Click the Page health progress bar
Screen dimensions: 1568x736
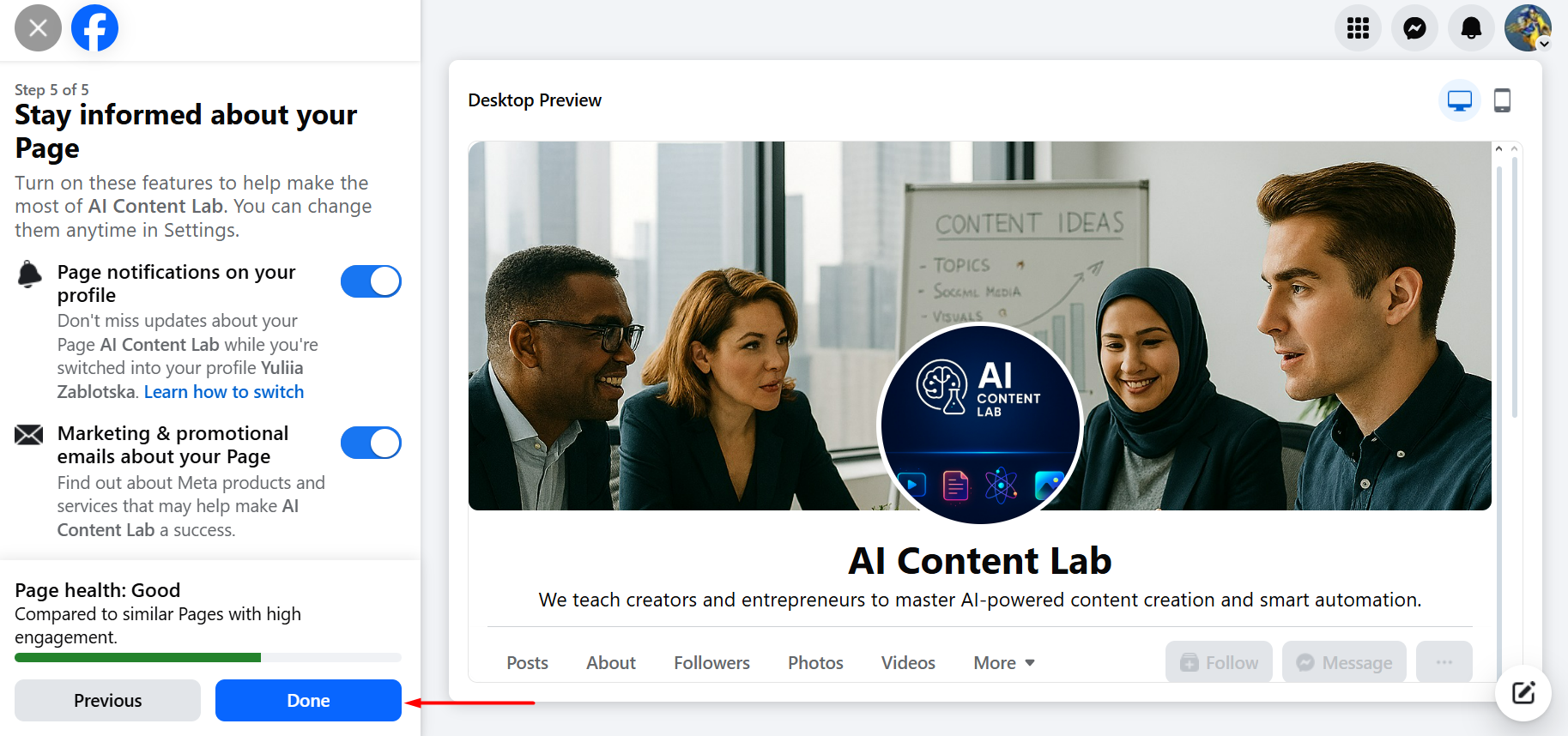click(208, 658)
